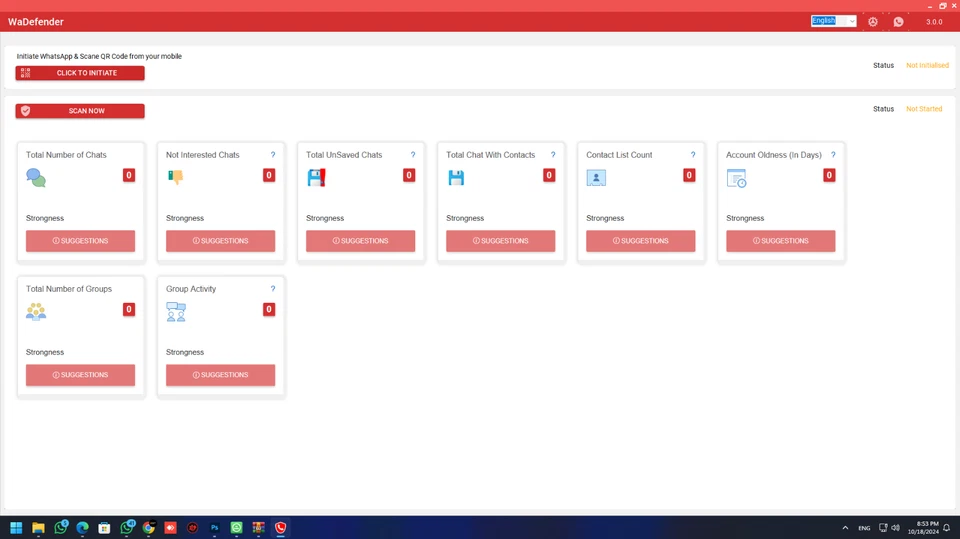The height and width of the screenshot is (539, 960).
Task: Click the shield icon on the SCAN NOW button
Action: tap(25, 111)
